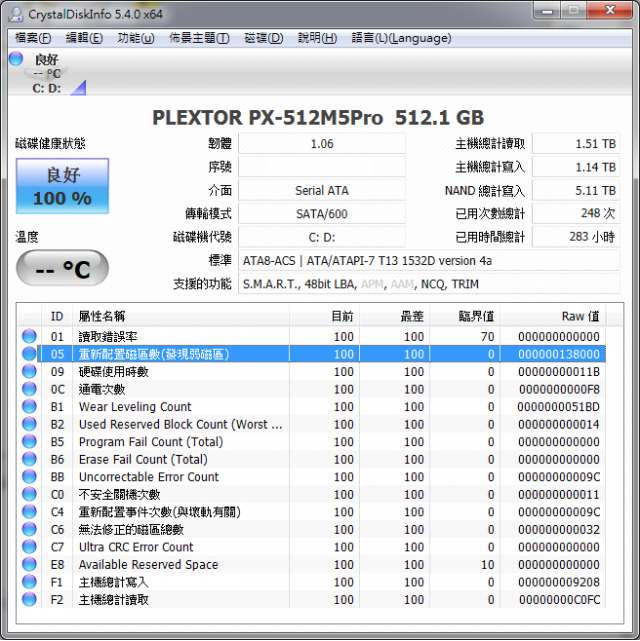Screen dimensions: 640x641
Task: Open the 編輯(E) menu
Action: 84,38
